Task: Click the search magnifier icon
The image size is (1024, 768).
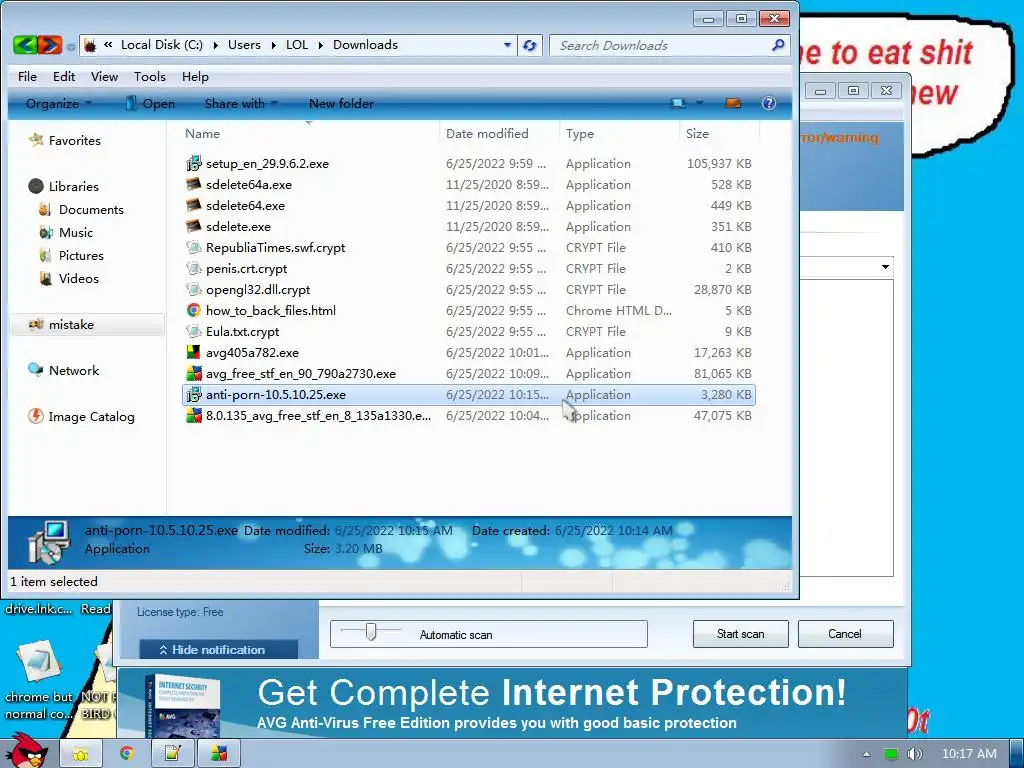Action: pyautogui.click(x=778, y=45)
